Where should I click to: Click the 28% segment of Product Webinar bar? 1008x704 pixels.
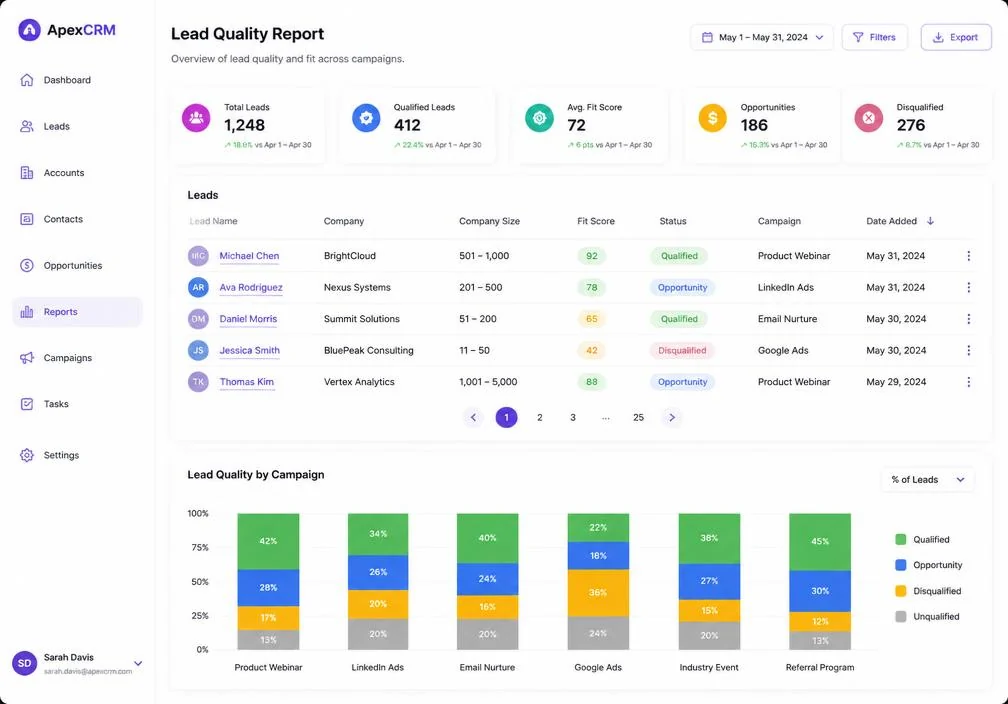tap(268, 588)
